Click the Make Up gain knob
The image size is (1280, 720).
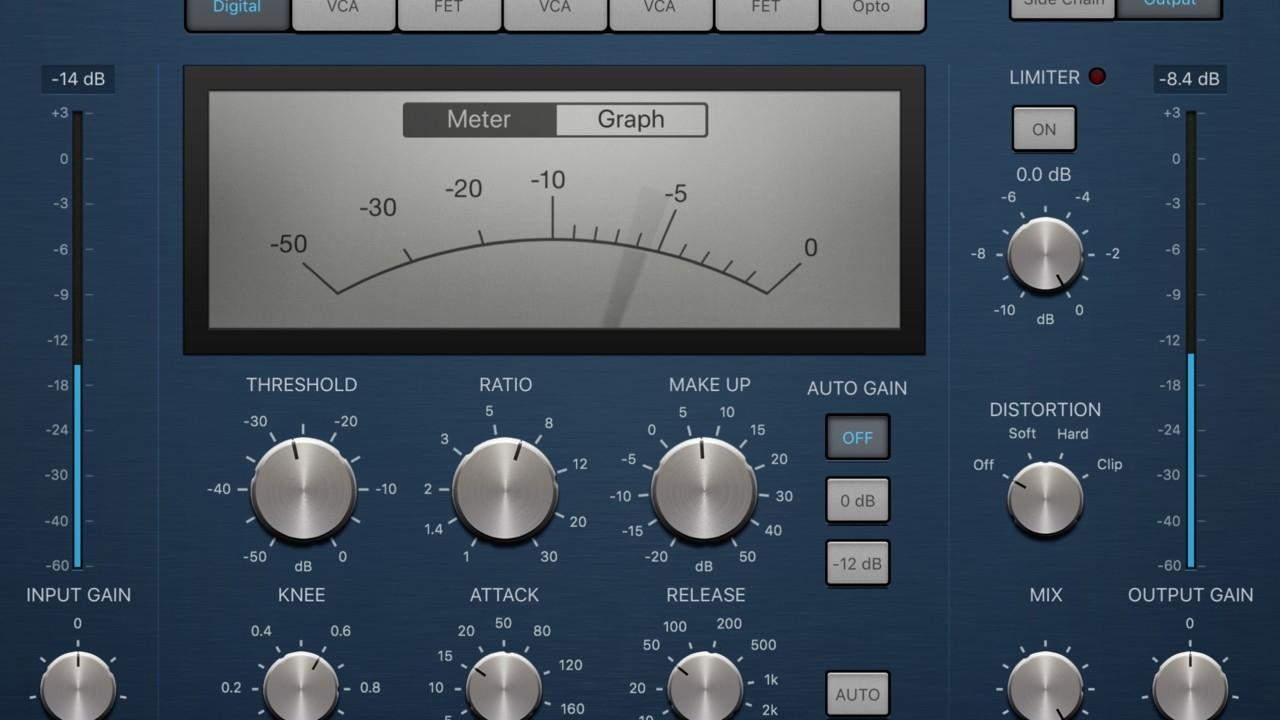[x=704, y=490]
